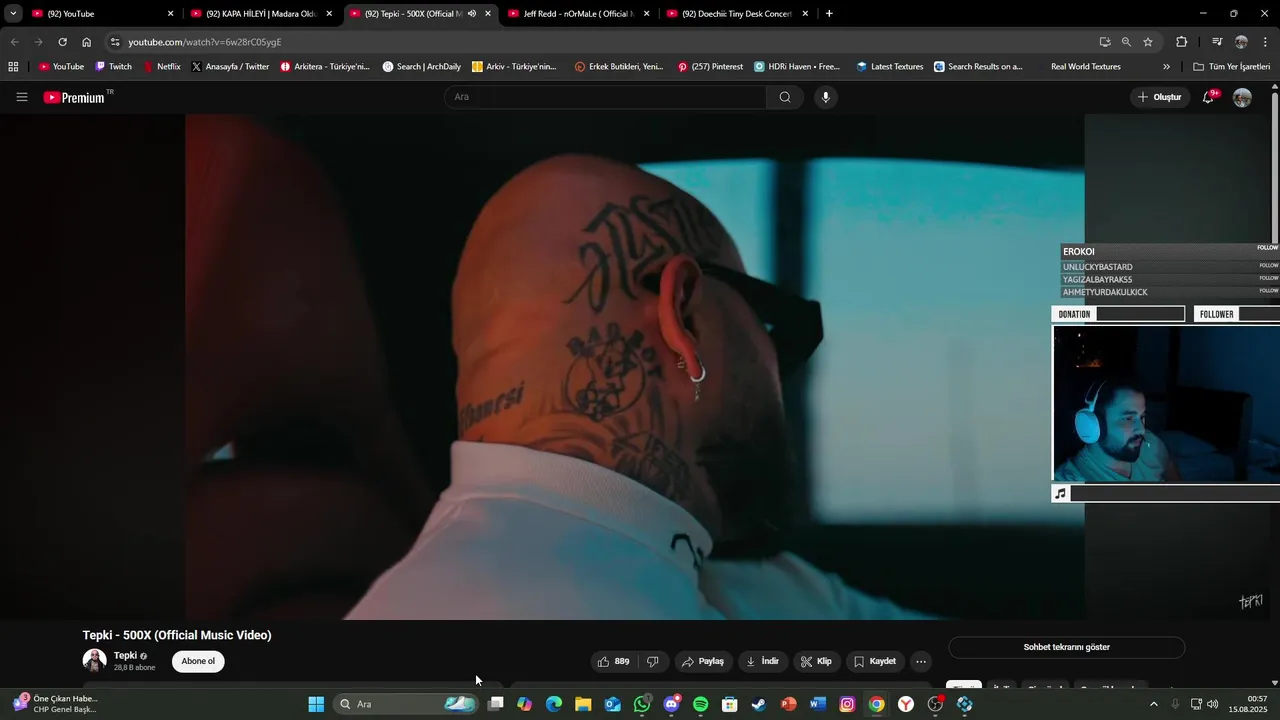This screenshot has height=720, width=1280.
Task: Create a clip with Klip button
Action: click(x=817, y=661)
